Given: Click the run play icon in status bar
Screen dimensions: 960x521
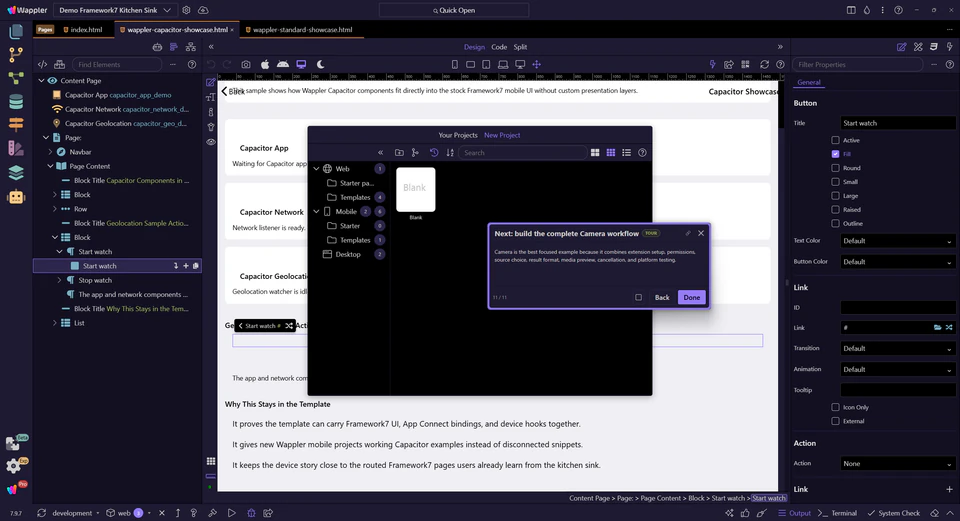Looking at the screenshot, I should click(231, 513).
